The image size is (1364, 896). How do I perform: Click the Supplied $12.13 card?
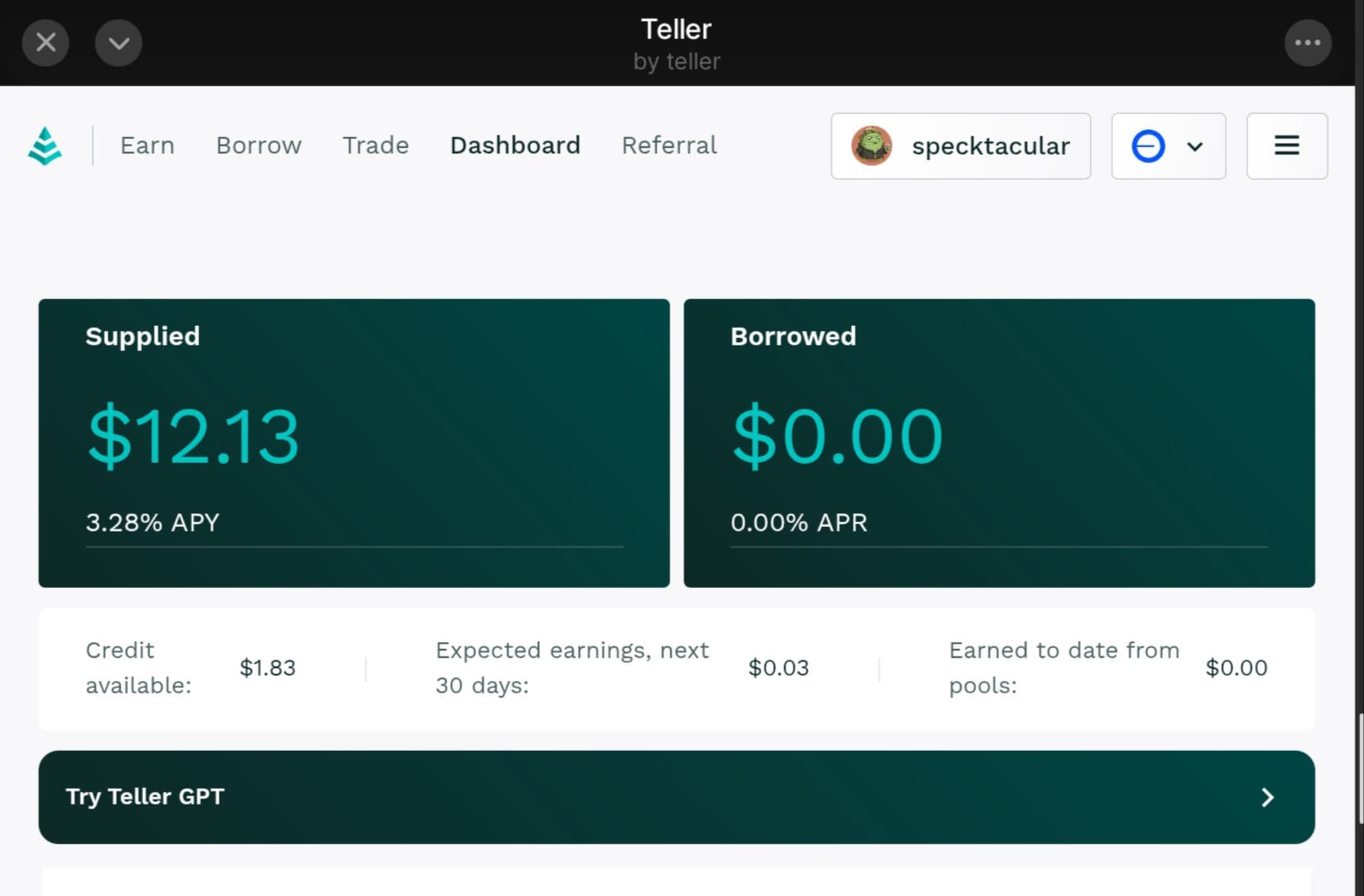pos(353,443)
